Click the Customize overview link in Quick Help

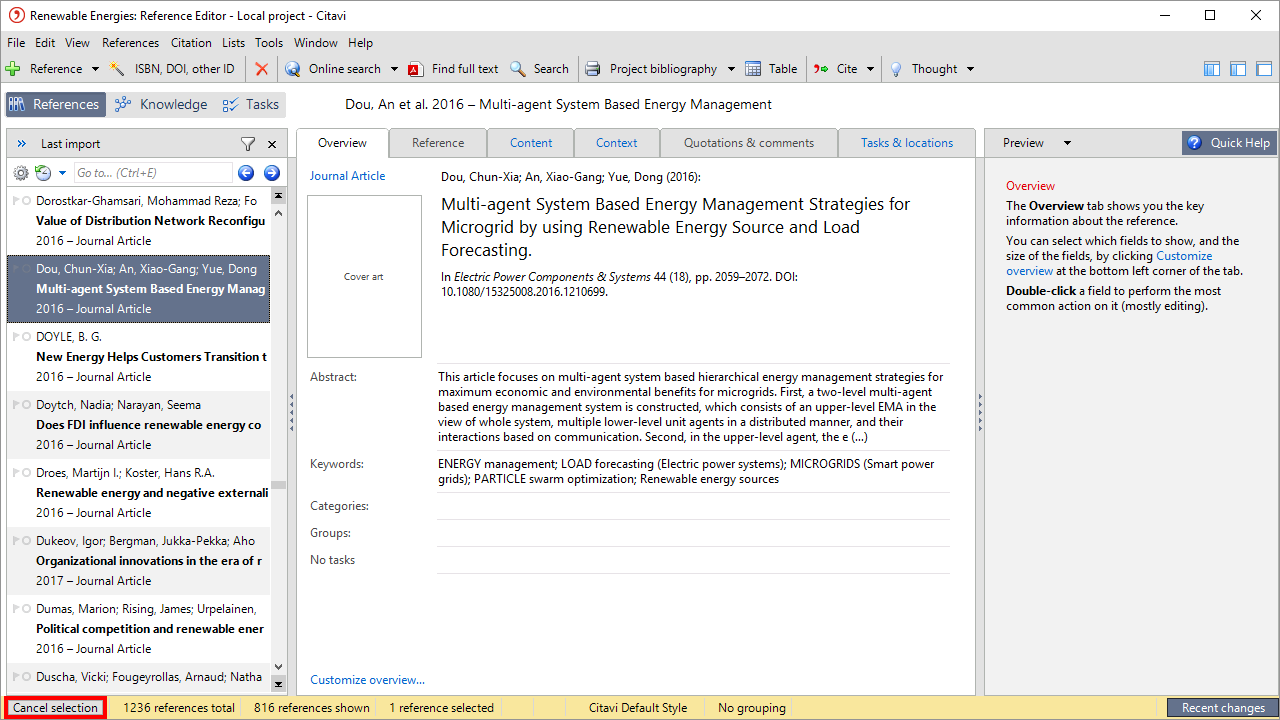click(1109, 263)
